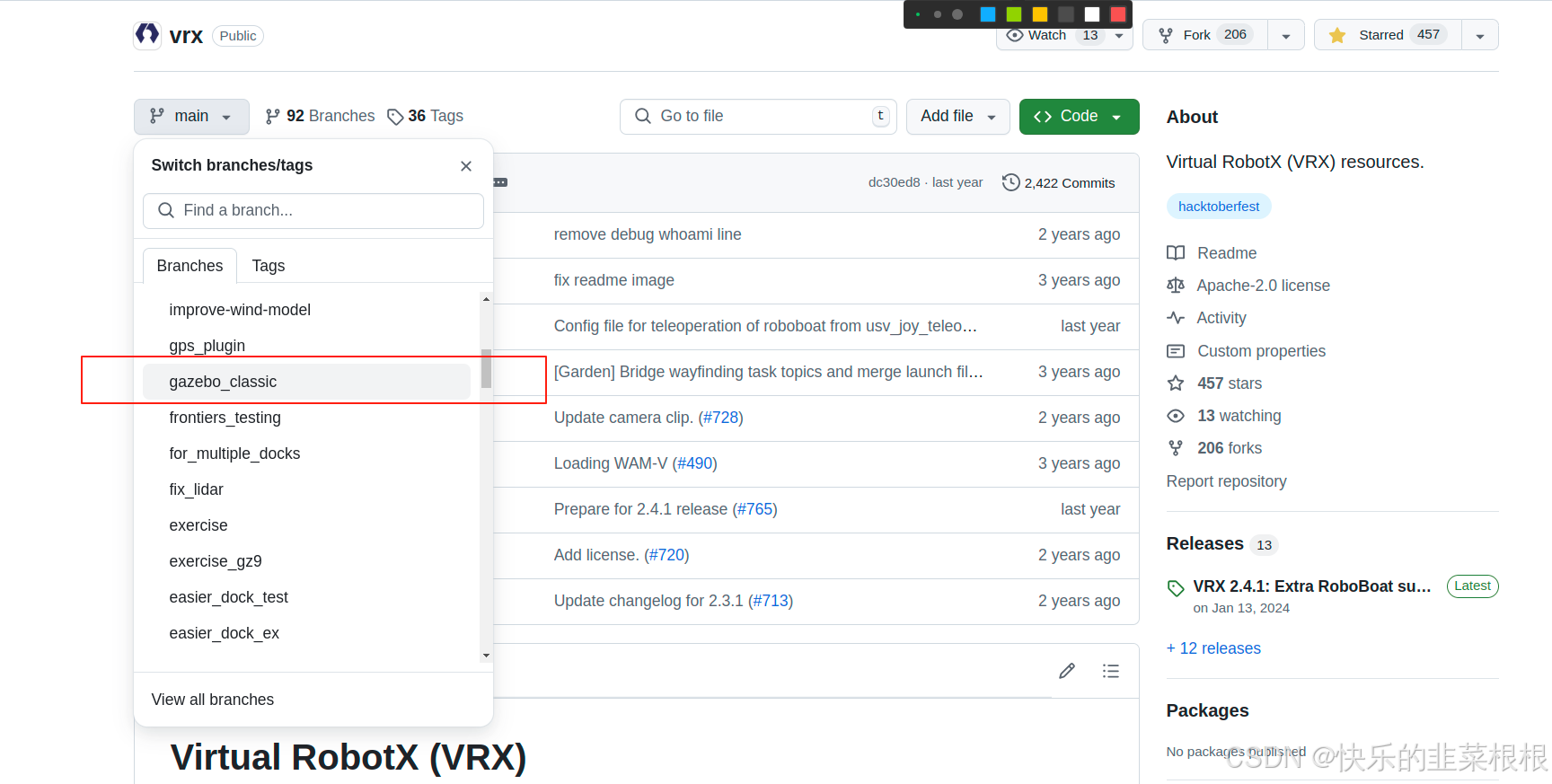
Task: Click the tag icon beside 36 Tags
Action: [x=395, y=117]
